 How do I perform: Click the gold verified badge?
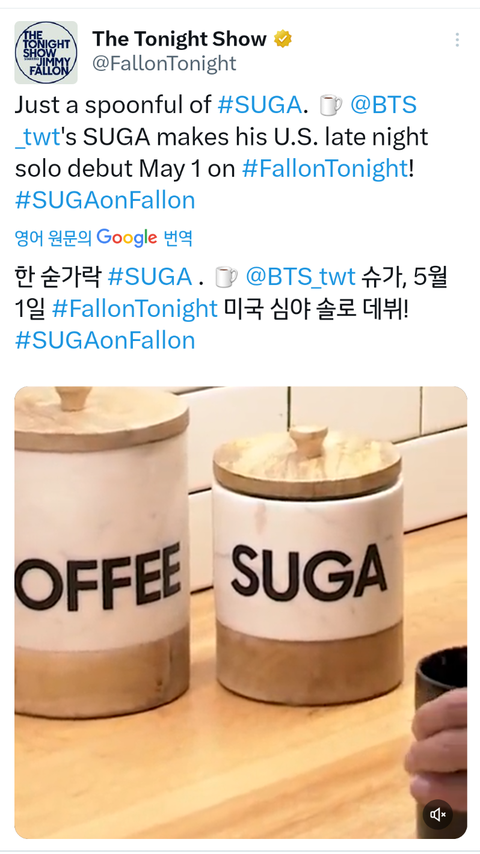coord(283,39)
